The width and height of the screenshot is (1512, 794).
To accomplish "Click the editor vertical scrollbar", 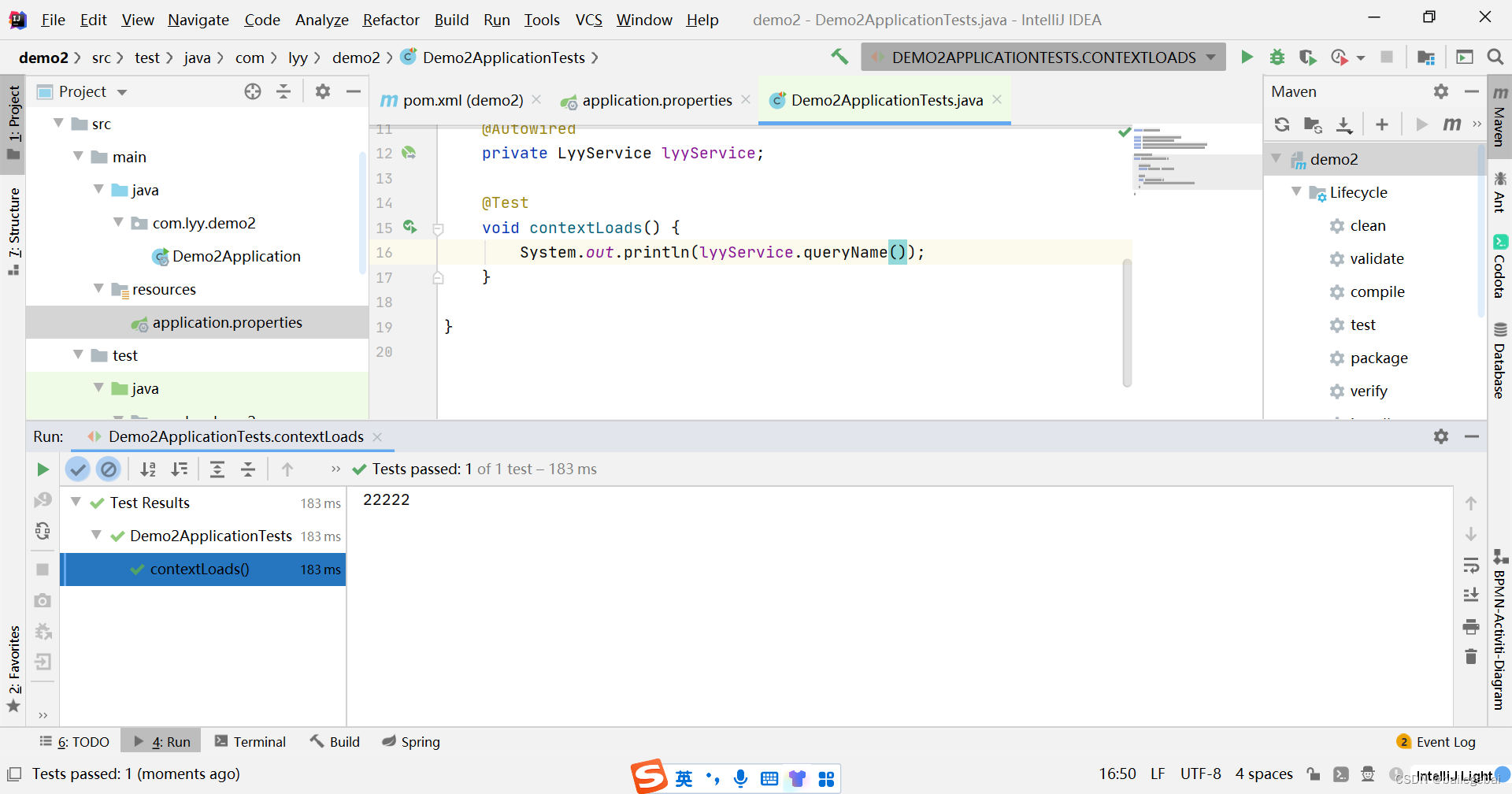I will tap(1127, 323).
